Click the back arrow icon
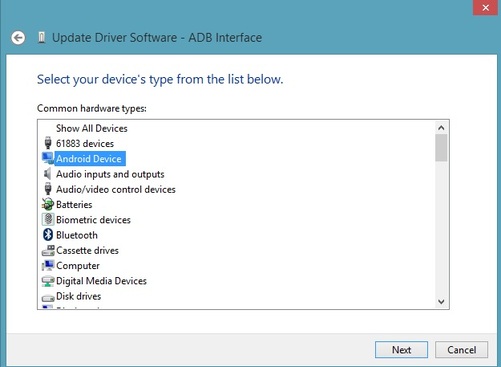Viewport: 501px width, 367px height. pos(18,38)
